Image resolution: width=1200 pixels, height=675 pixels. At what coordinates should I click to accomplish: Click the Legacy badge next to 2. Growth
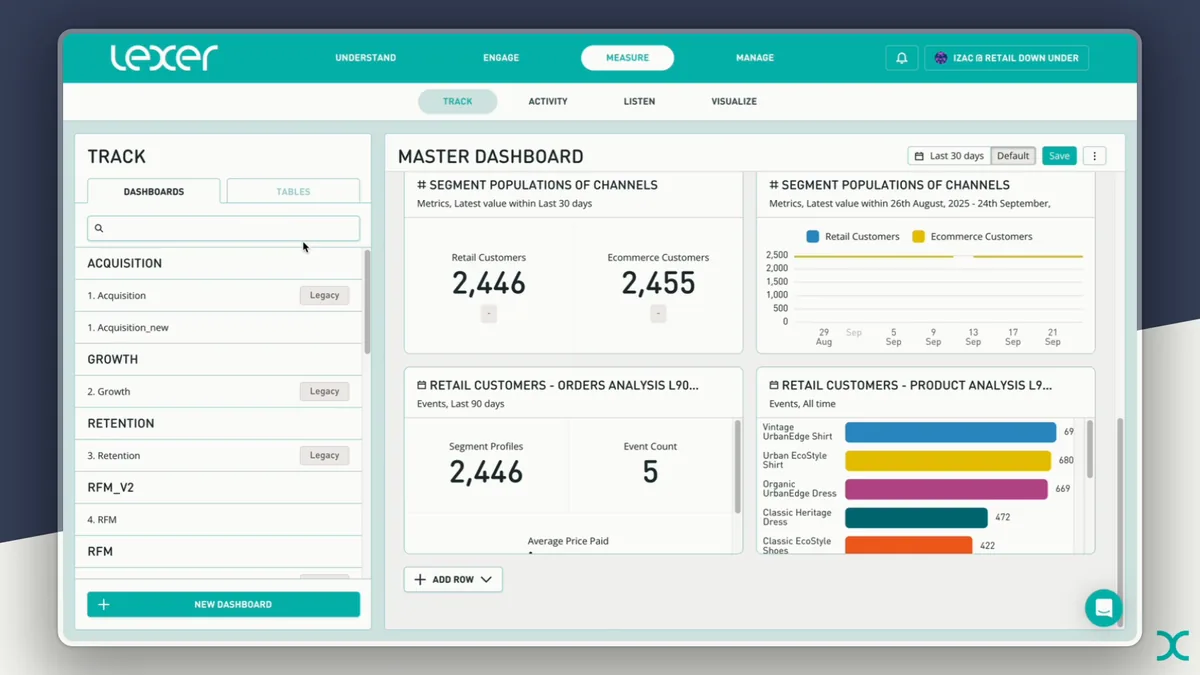[324, 391]
